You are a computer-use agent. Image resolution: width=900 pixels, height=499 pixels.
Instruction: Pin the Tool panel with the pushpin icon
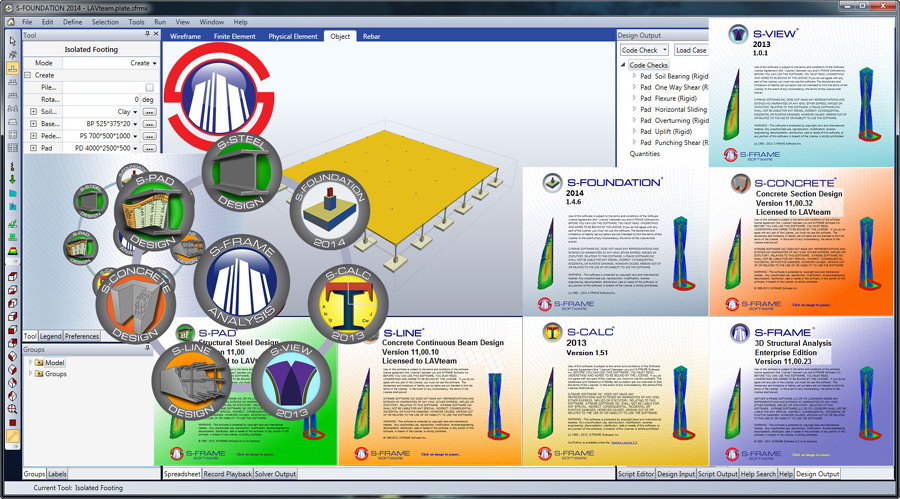147,34
